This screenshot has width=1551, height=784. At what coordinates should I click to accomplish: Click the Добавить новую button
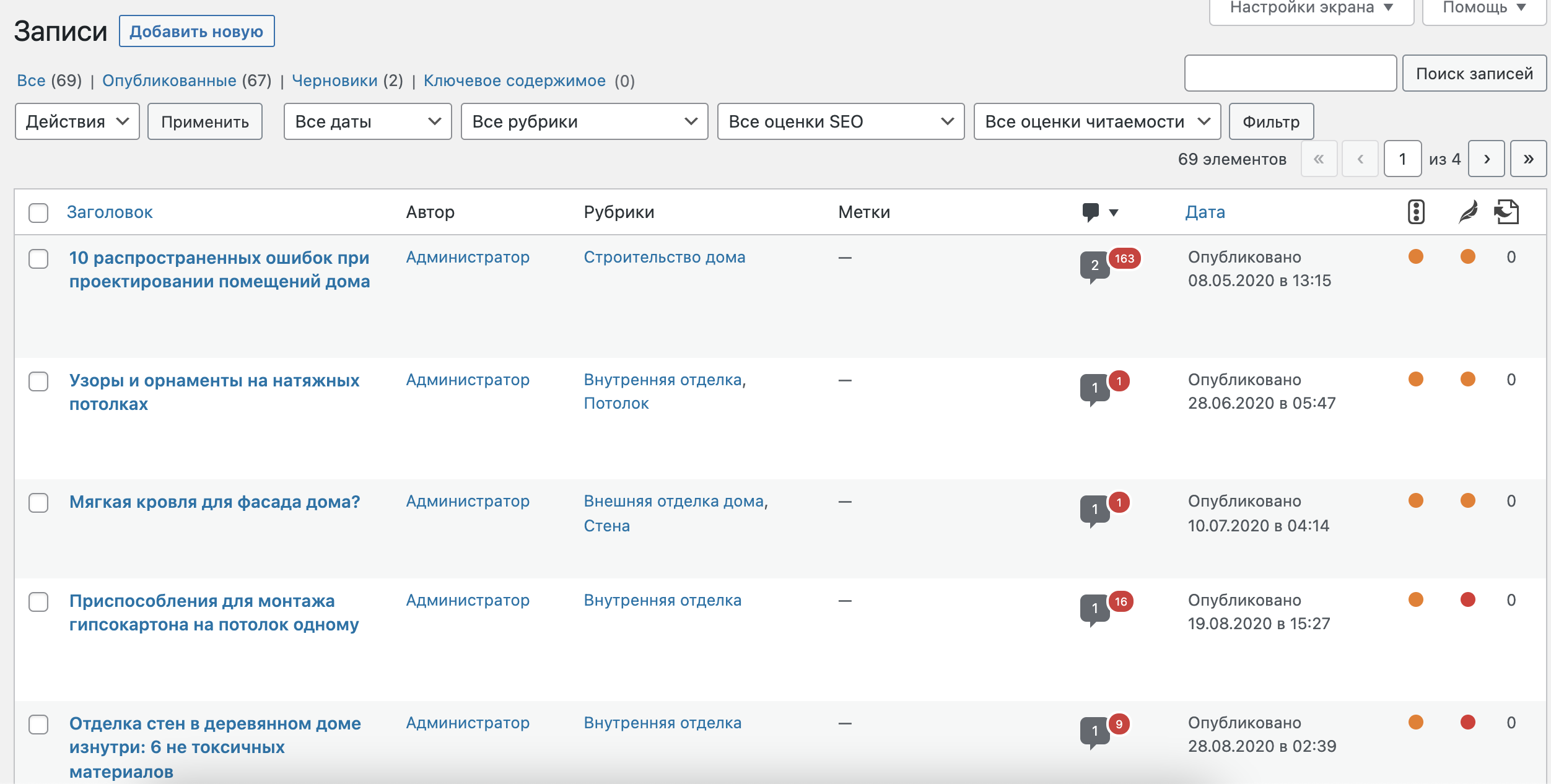[196, 32]
